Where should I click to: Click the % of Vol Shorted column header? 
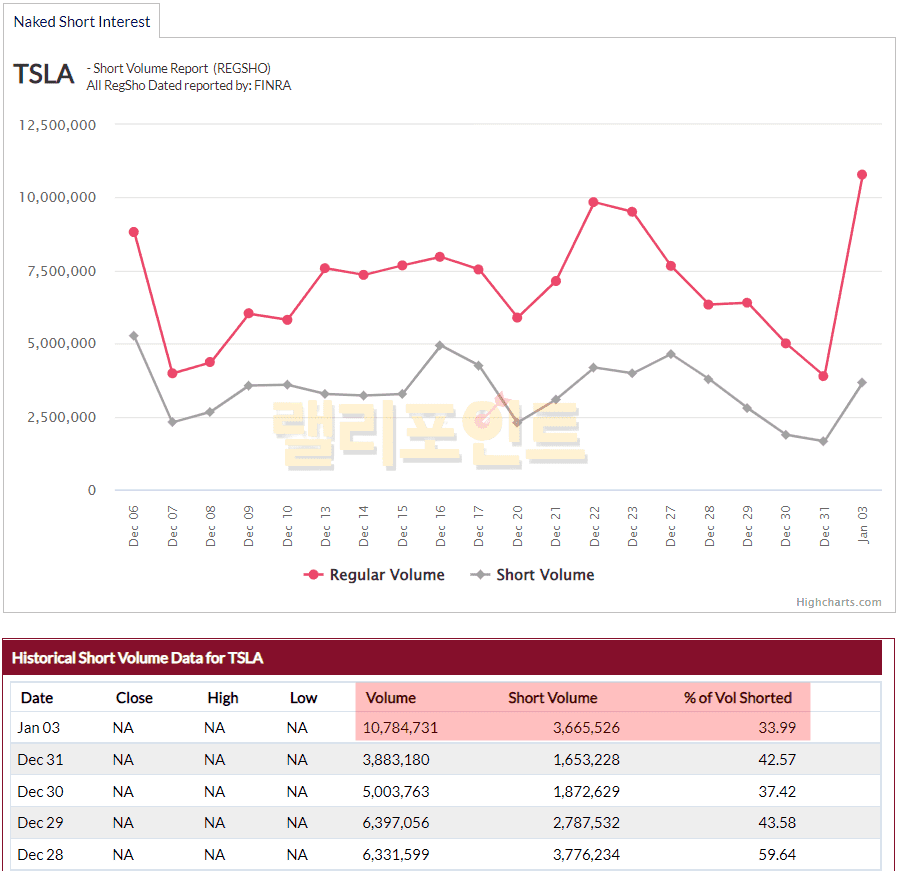(x=737, y=698)
